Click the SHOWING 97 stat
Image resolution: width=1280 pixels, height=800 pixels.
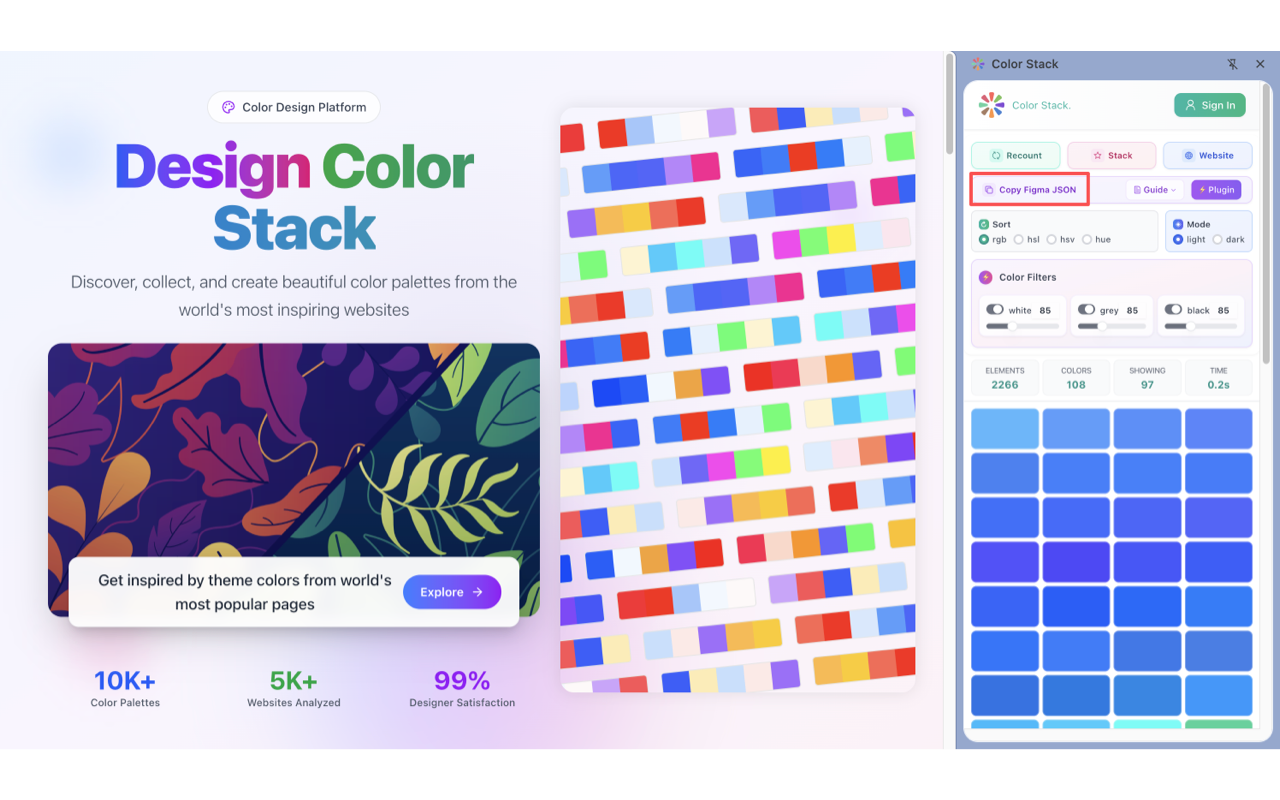click(1147, 377)
